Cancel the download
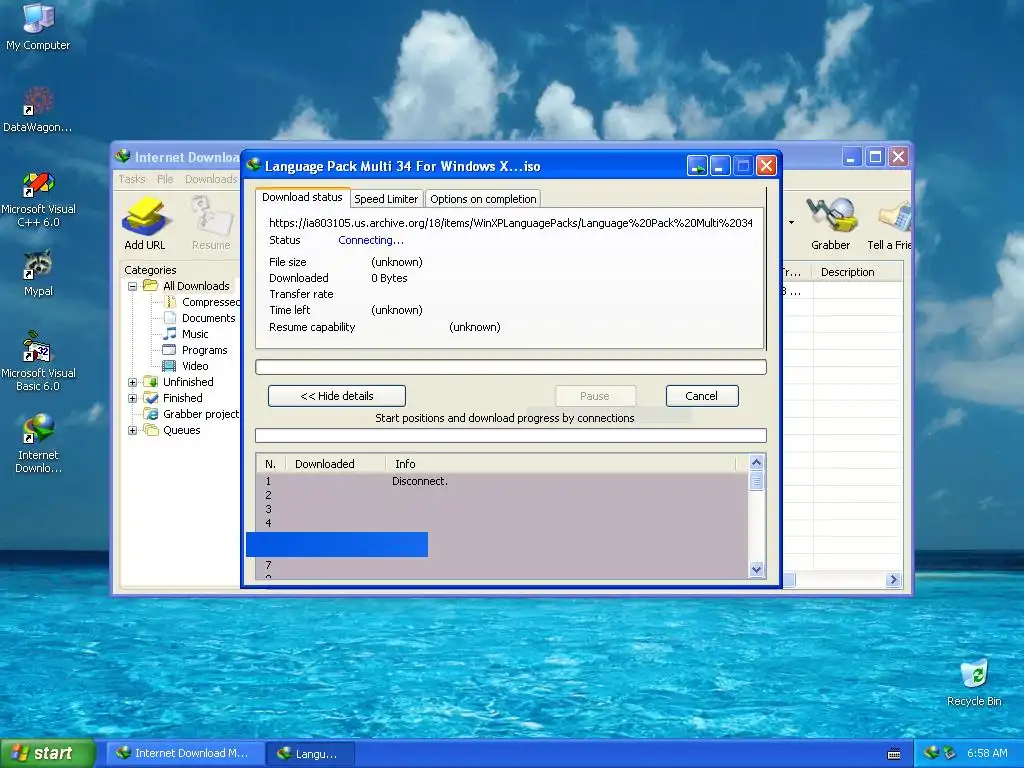This screenshot has width=1024, height=768. (x=702, y=396)
